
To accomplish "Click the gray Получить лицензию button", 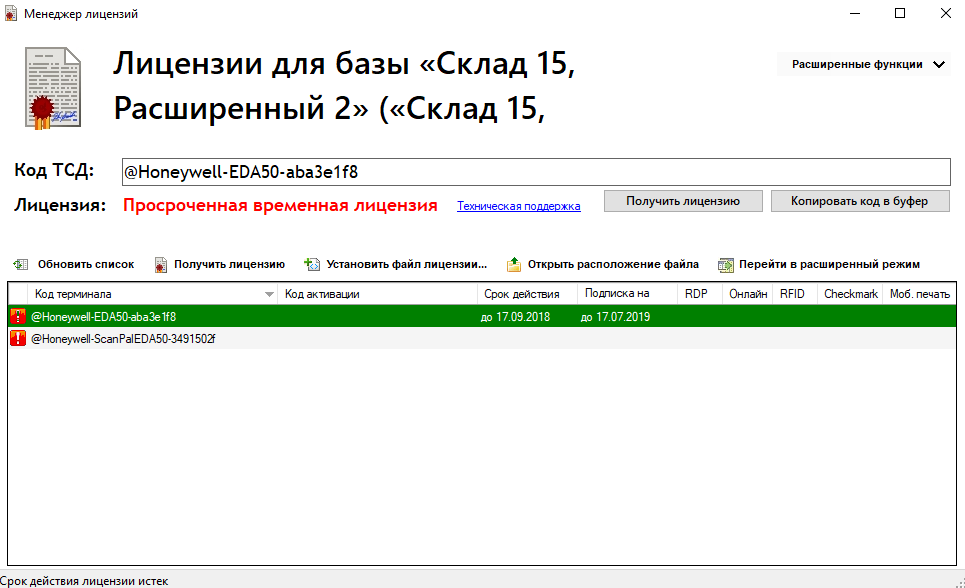I will click(x=683, y=201).
